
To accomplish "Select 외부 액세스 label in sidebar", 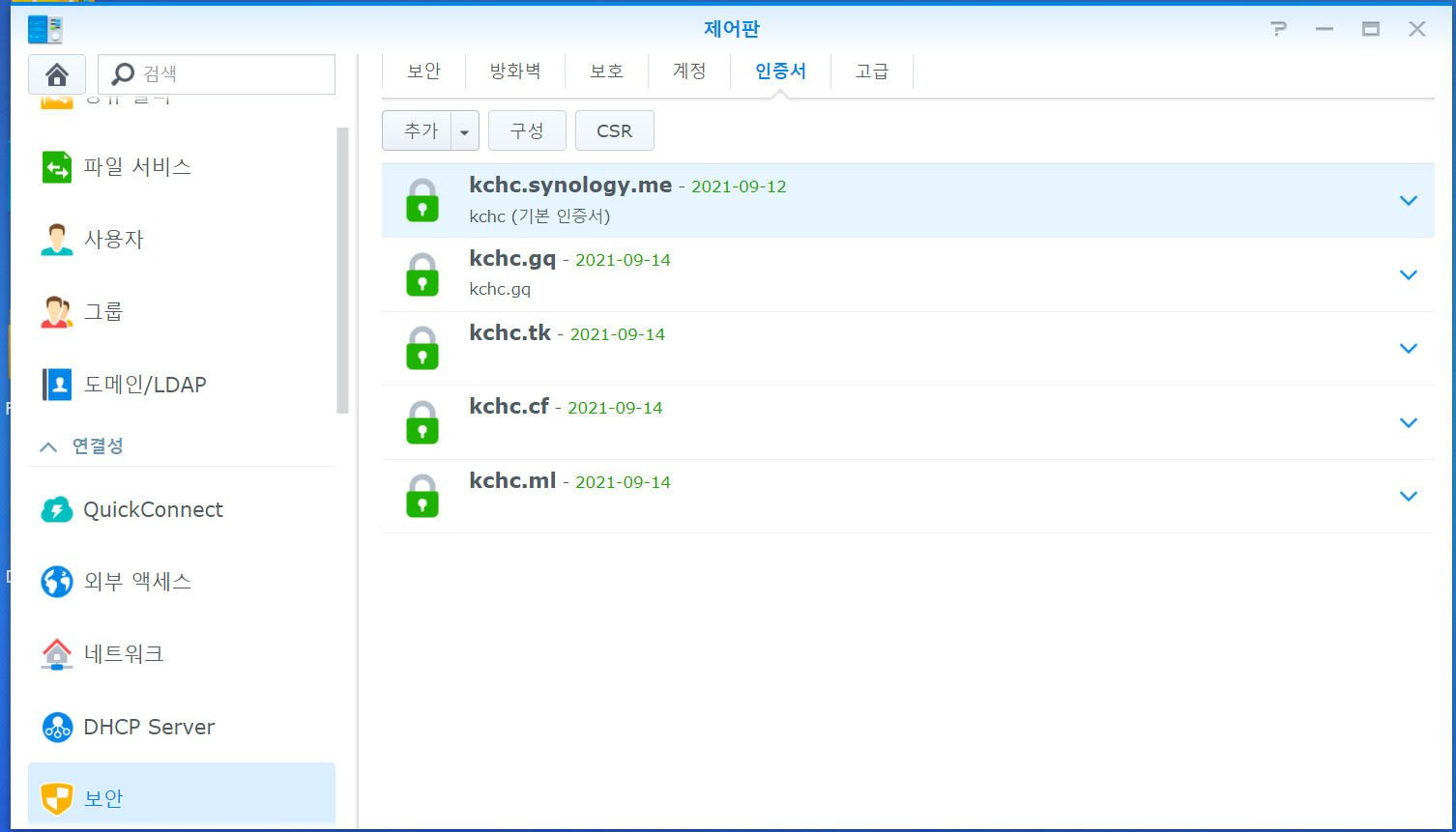I will [x=137, y=582].
